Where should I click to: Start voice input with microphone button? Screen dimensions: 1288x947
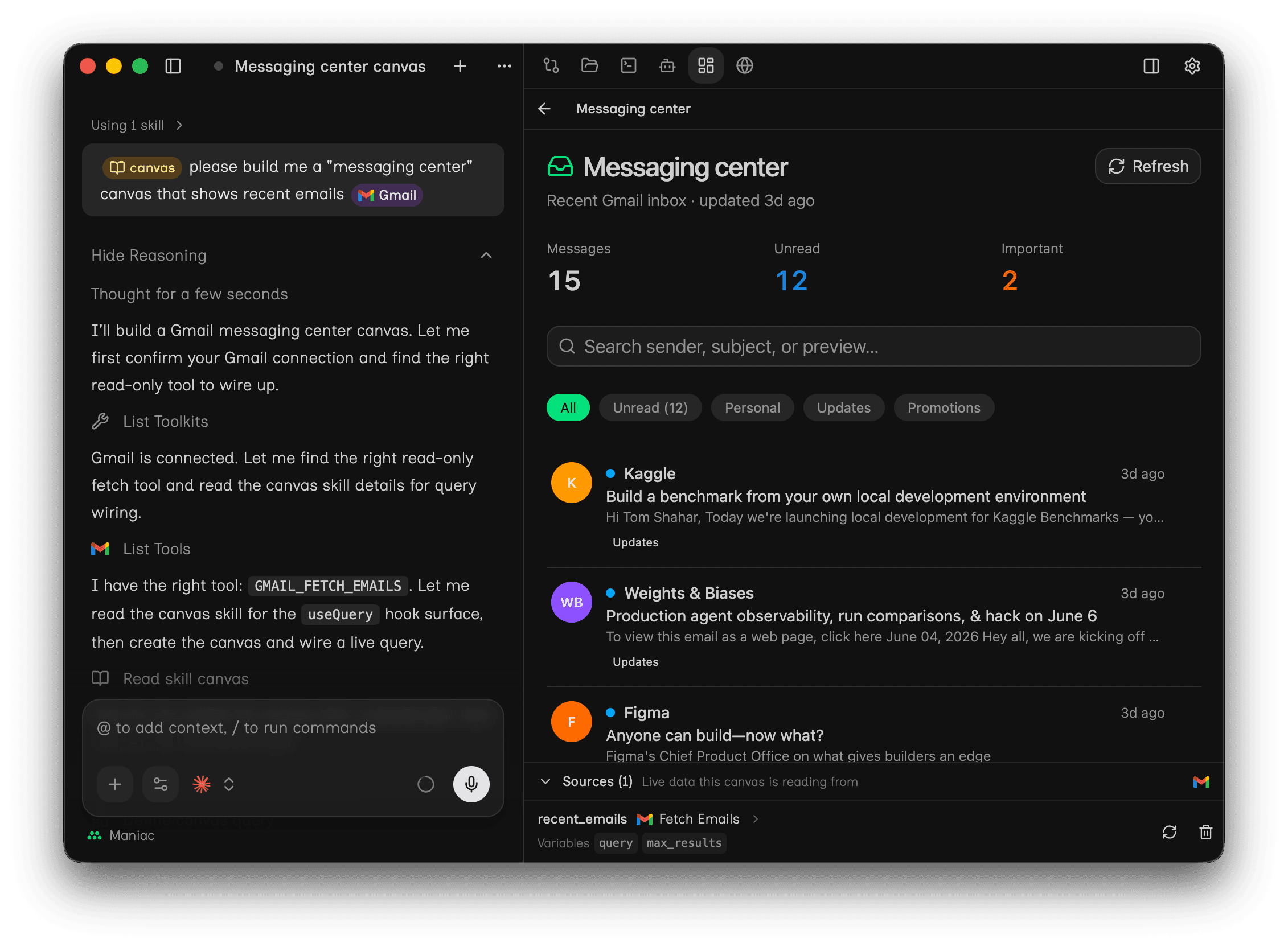471,784
